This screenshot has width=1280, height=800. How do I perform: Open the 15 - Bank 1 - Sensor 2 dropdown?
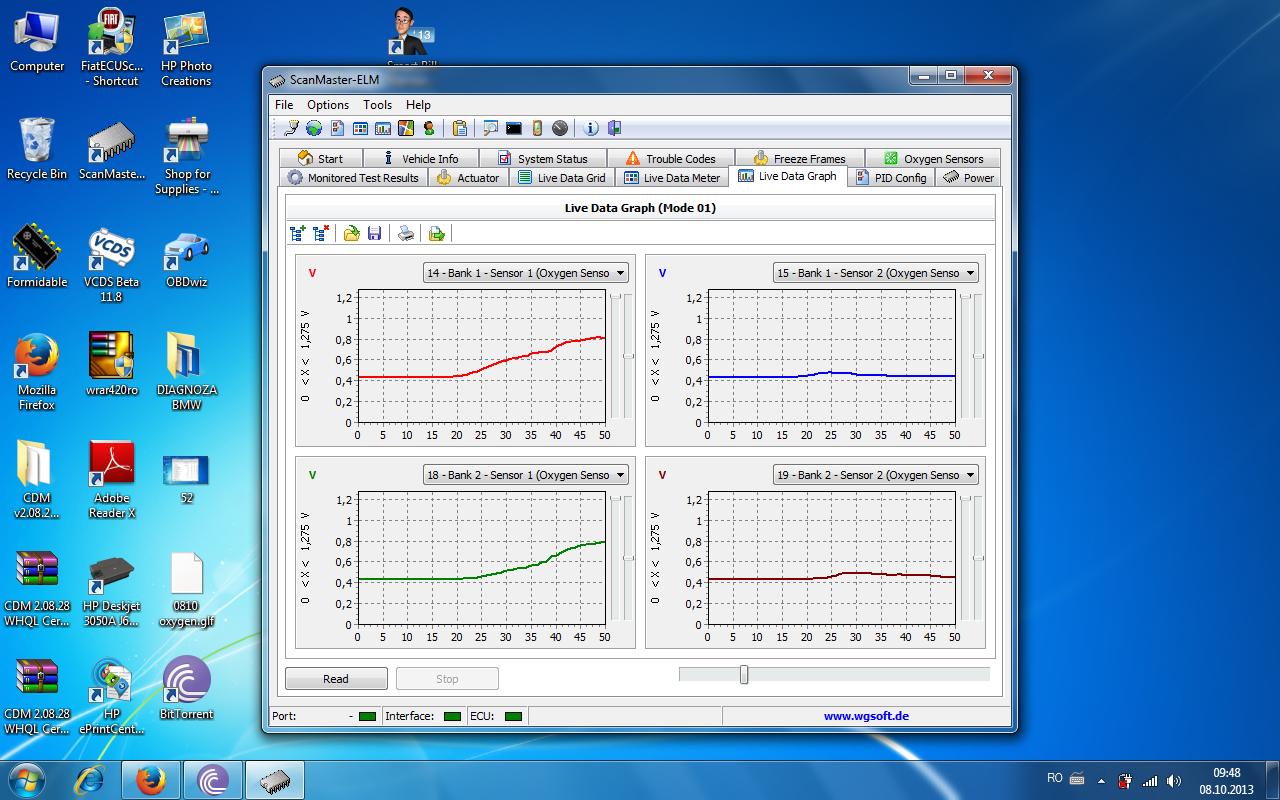pos(876,273)
